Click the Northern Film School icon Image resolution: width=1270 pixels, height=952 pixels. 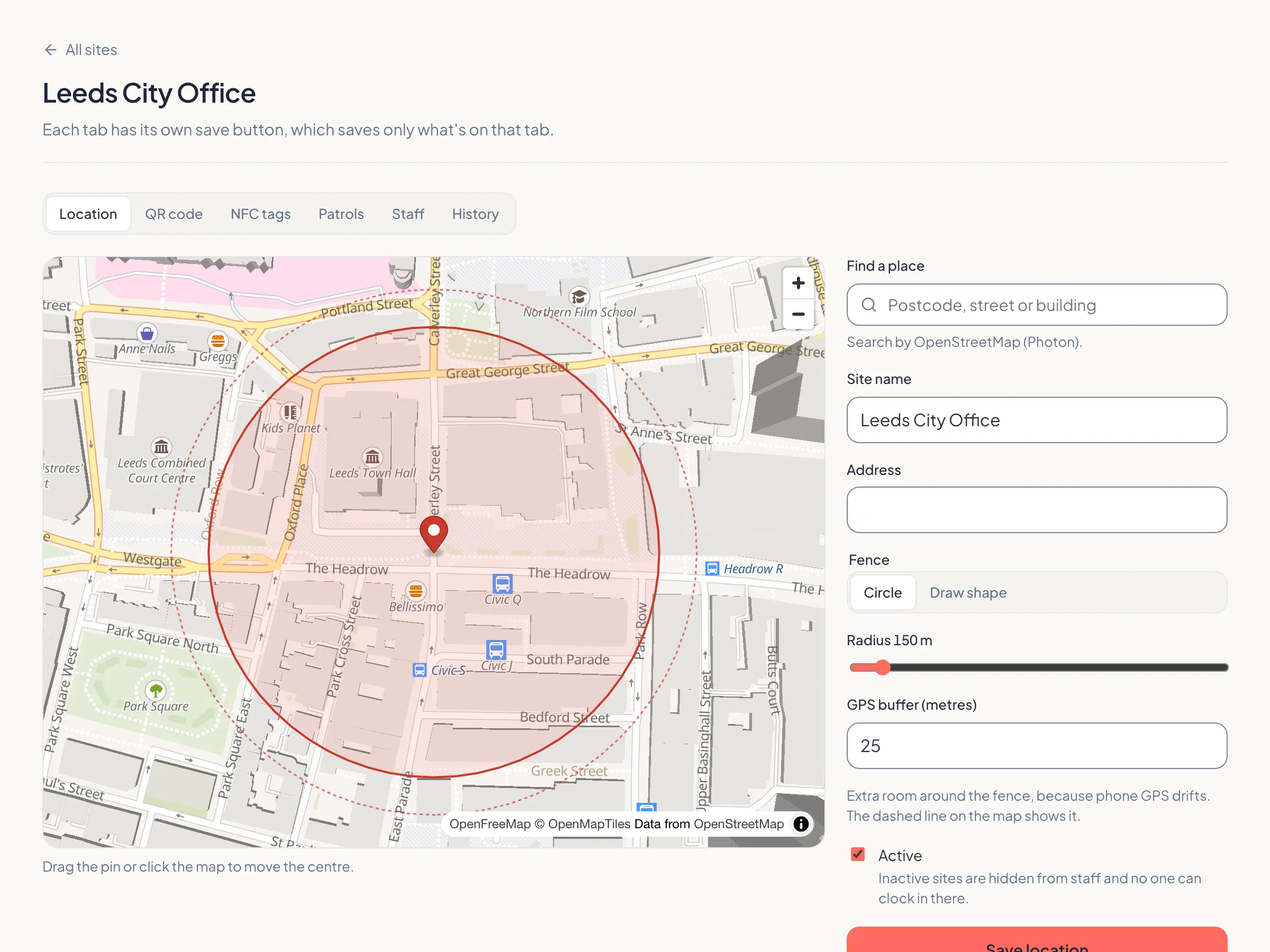[x=579, y=297]
